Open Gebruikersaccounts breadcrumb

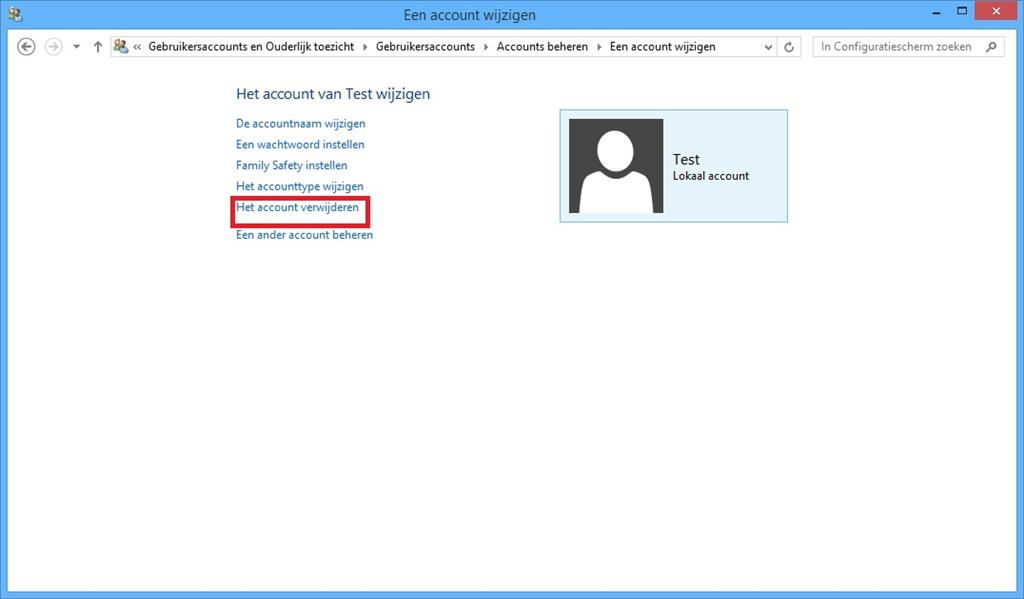tap(425, 46)
